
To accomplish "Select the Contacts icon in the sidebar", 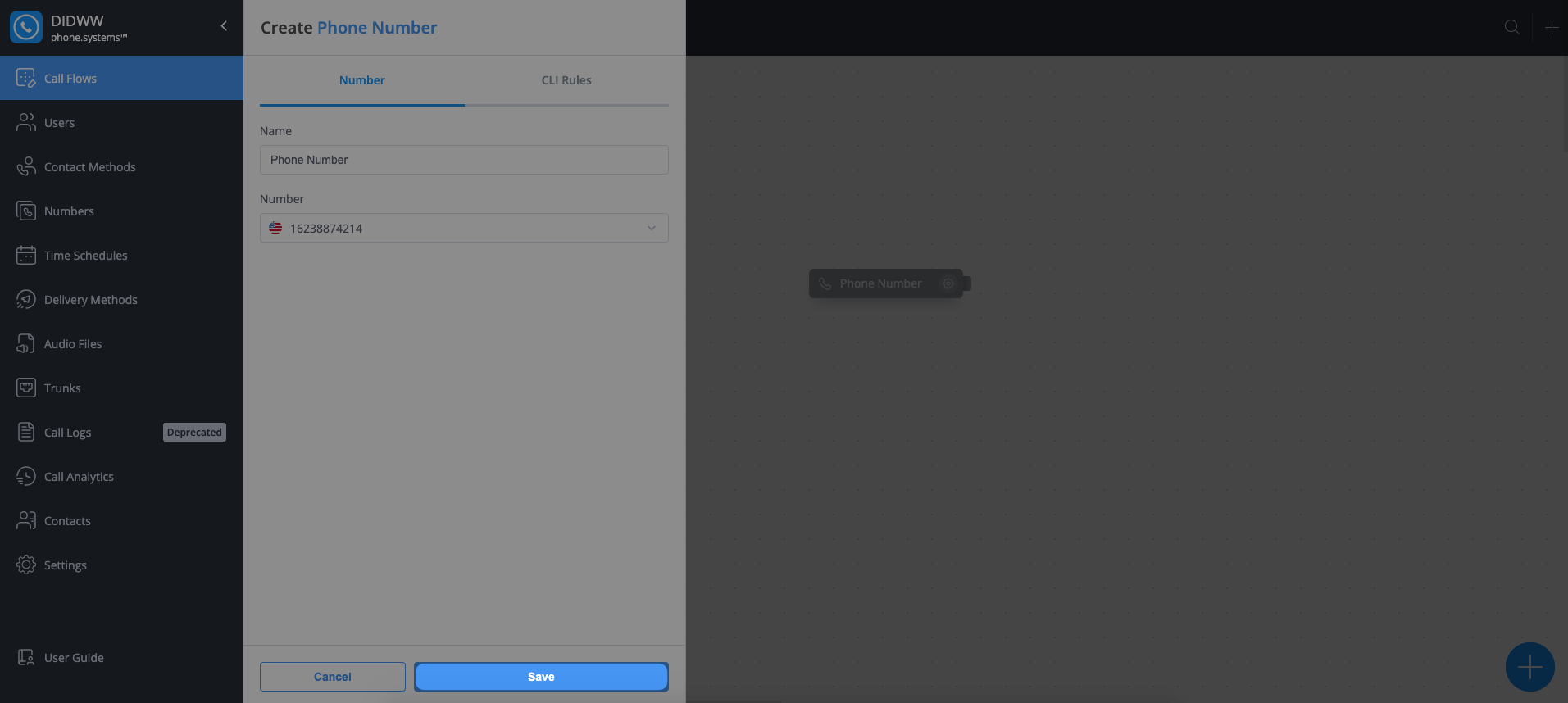I will [x=26, y=520].
